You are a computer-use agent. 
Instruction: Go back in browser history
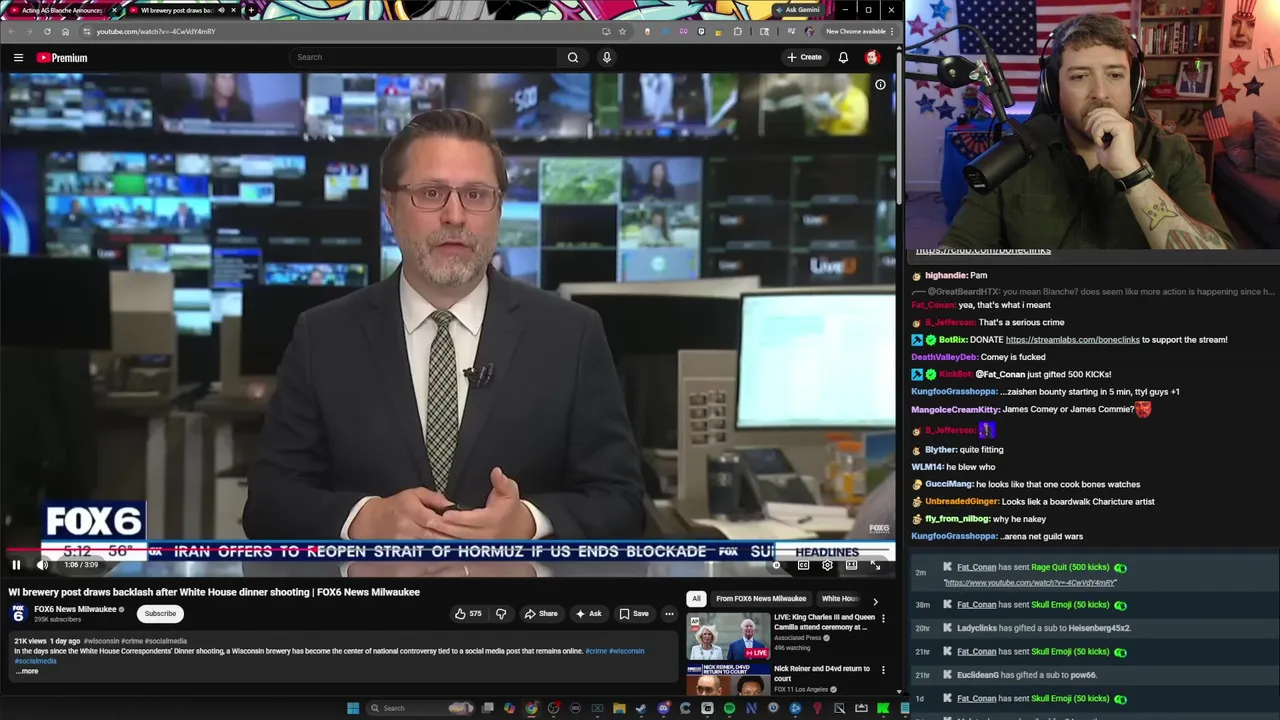point(11,31)
